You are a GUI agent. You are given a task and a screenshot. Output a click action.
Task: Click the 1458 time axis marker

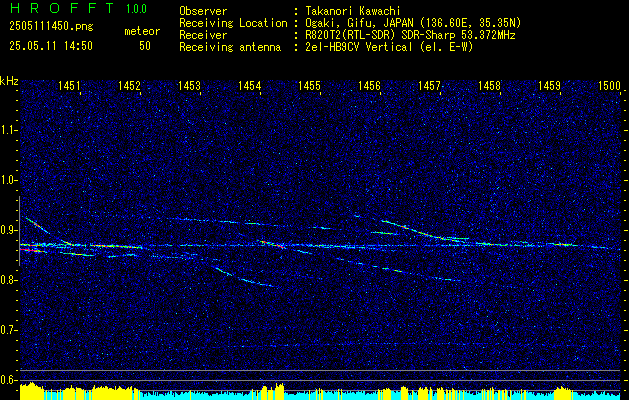(489, 85)
